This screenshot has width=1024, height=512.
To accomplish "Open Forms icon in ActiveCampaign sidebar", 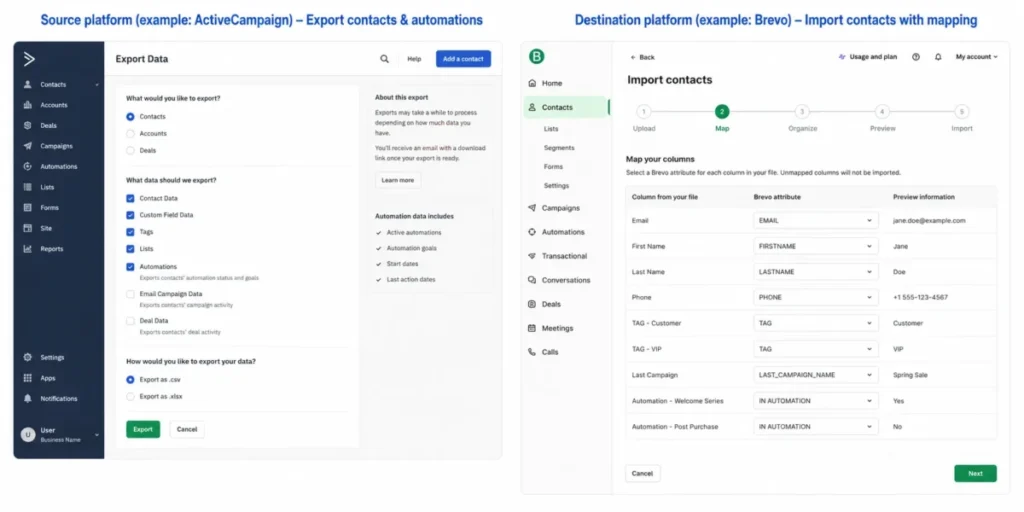I will tap(27, 208).
